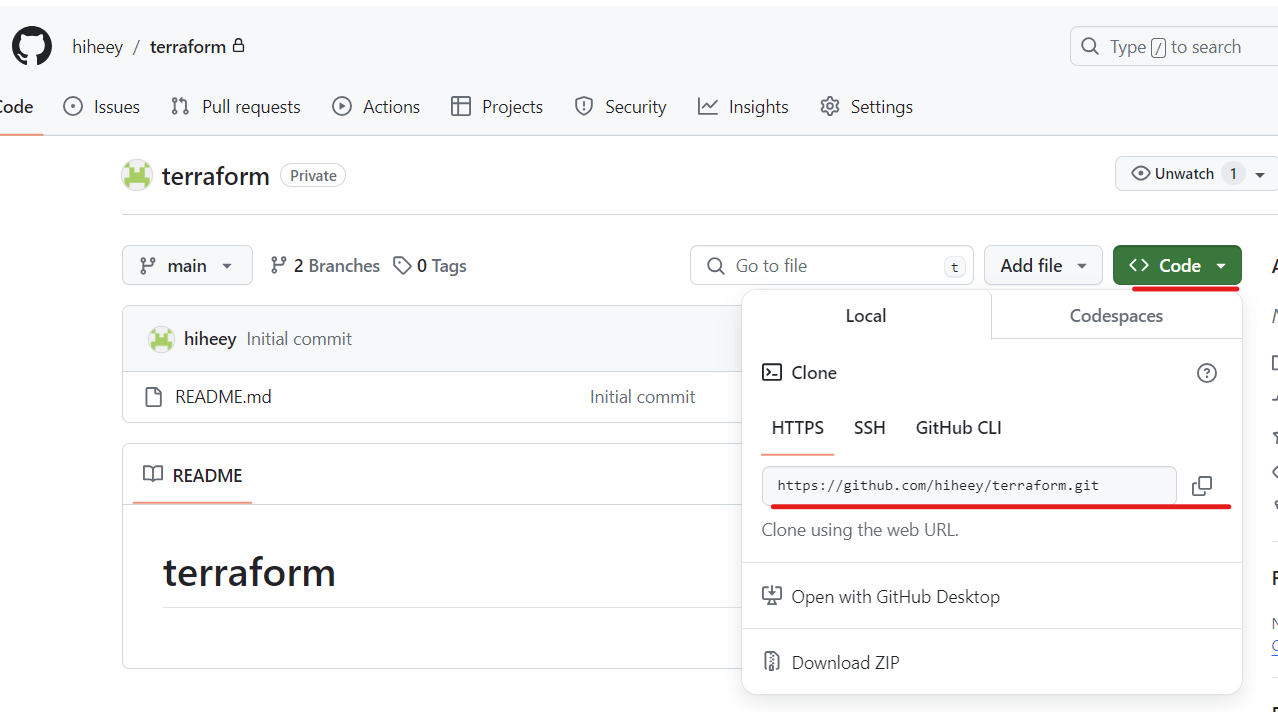Select the SSH clone option
This screenshot has width=1278, height=712.
click(x=870, y=428)
